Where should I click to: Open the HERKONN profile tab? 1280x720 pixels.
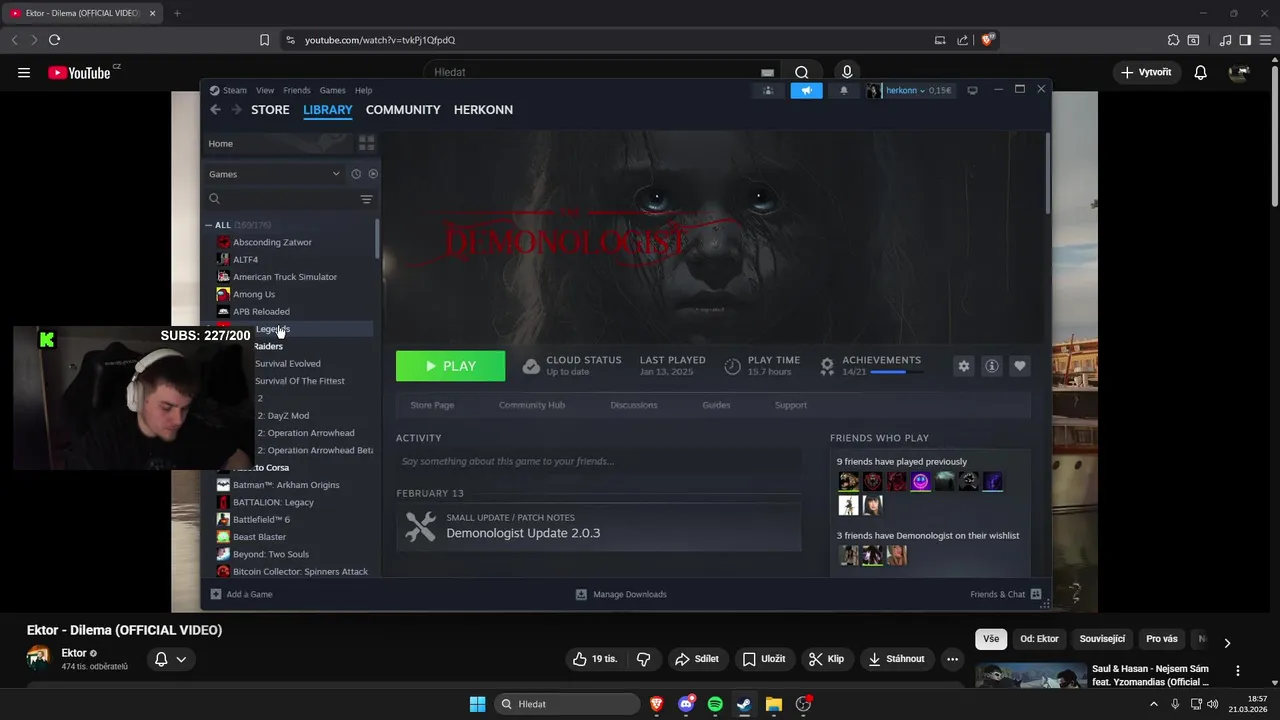pos(483,110)
